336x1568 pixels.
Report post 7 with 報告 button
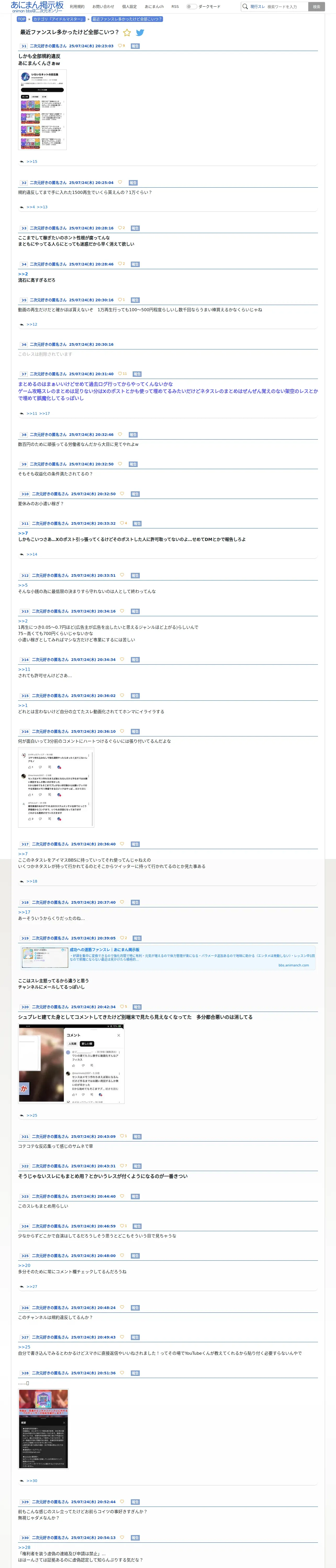point(137,374)
